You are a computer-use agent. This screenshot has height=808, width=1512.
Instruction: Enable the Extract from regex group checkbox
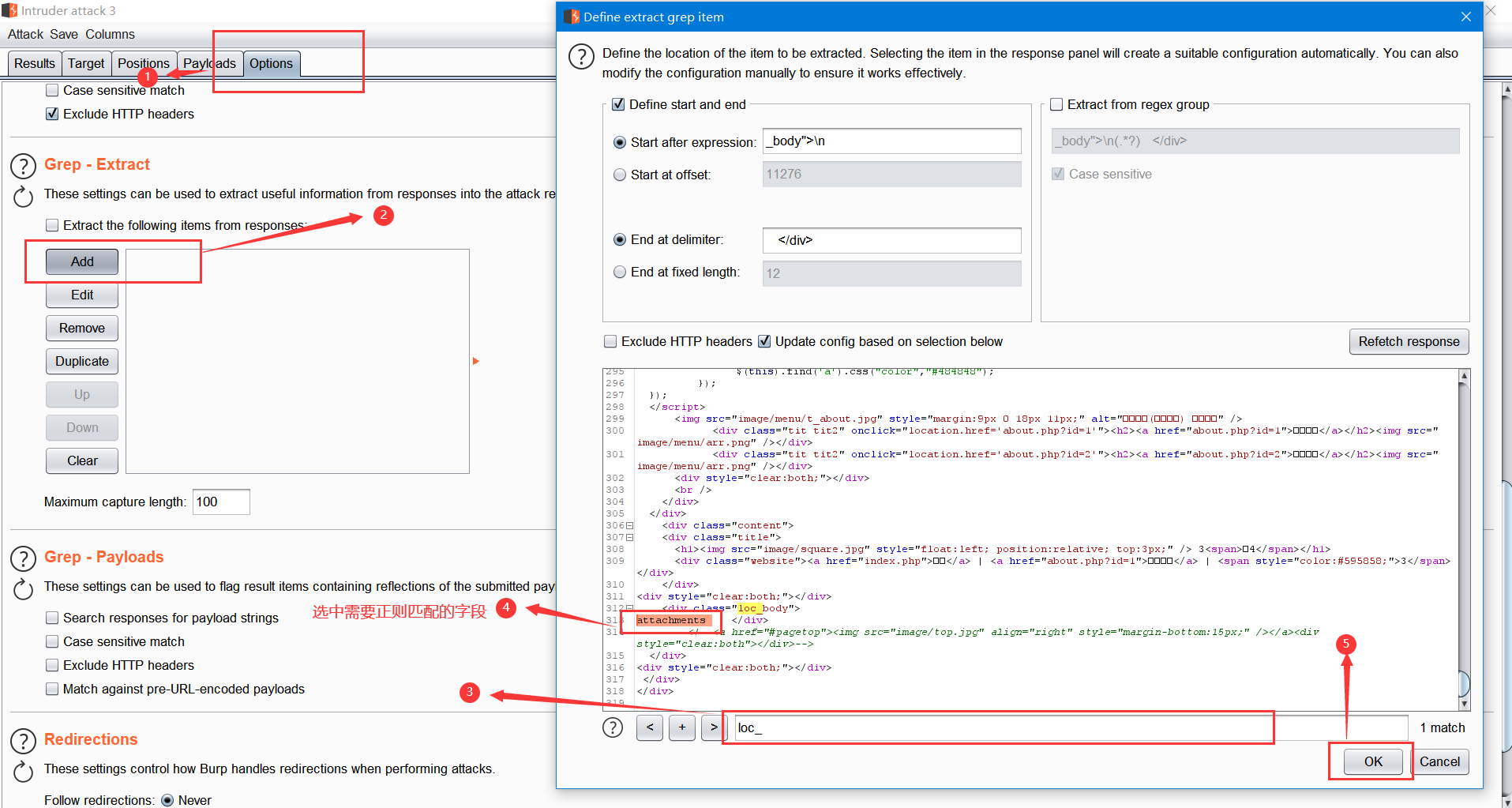pyautogui.click(x=1056, y=104)
